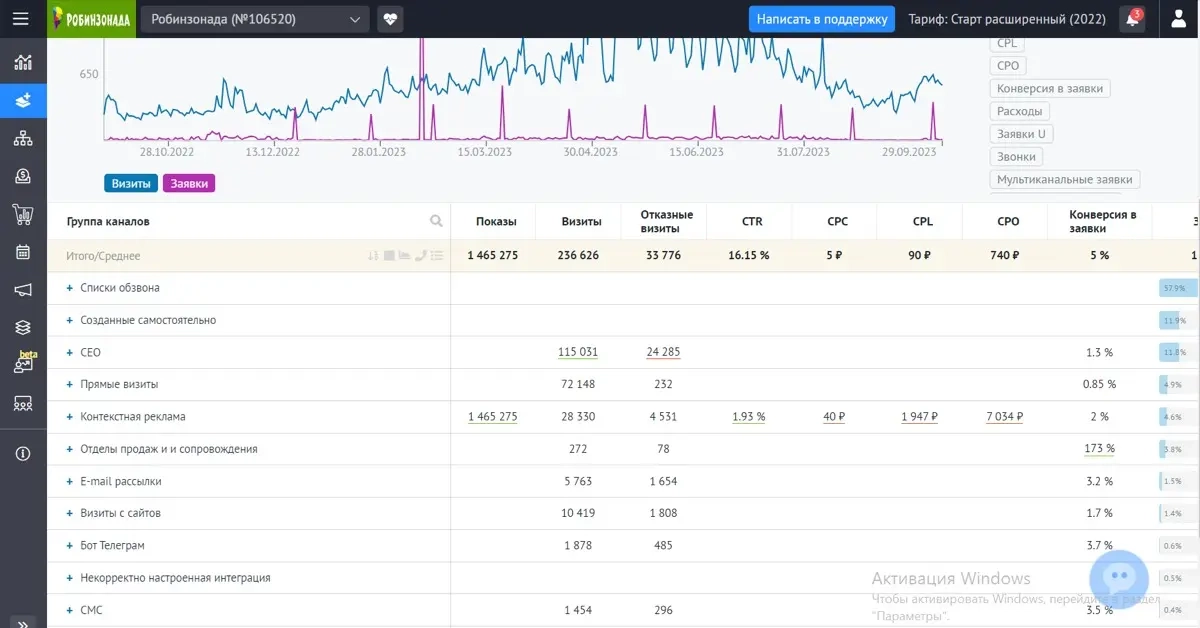1200x628 pixels.
Task: Expand the sidebar with double-chevron button
Action: point(23,622)
